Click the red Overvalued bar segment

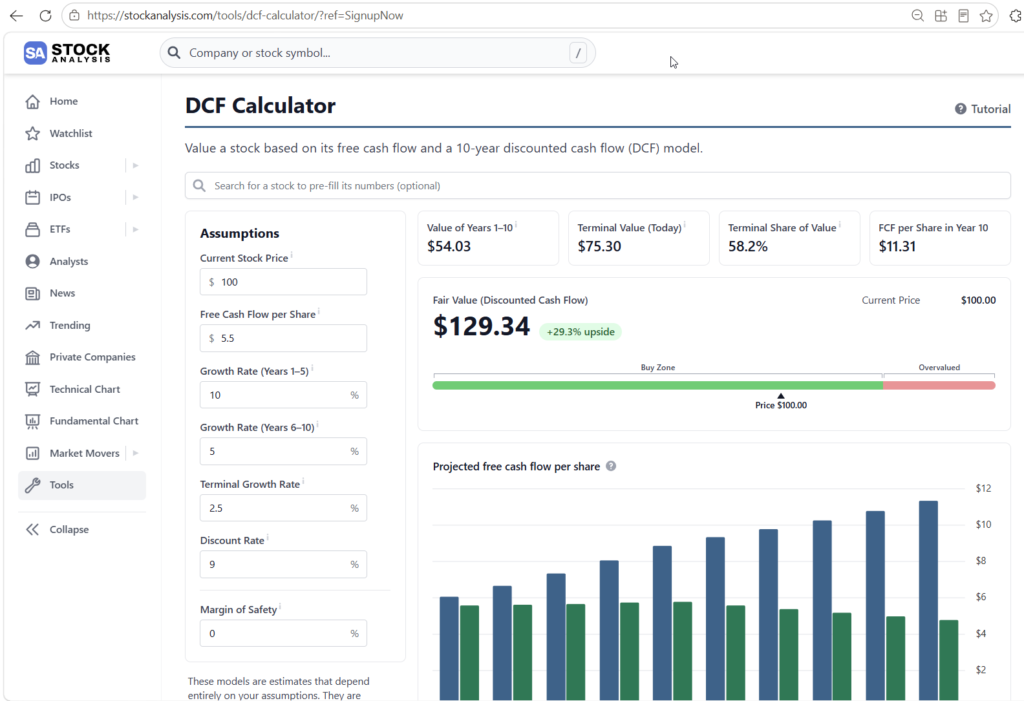coord(939,385)
